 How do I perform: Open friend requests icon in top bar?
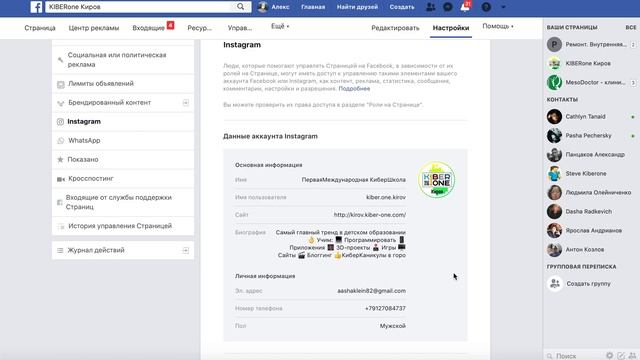point(430,7)
